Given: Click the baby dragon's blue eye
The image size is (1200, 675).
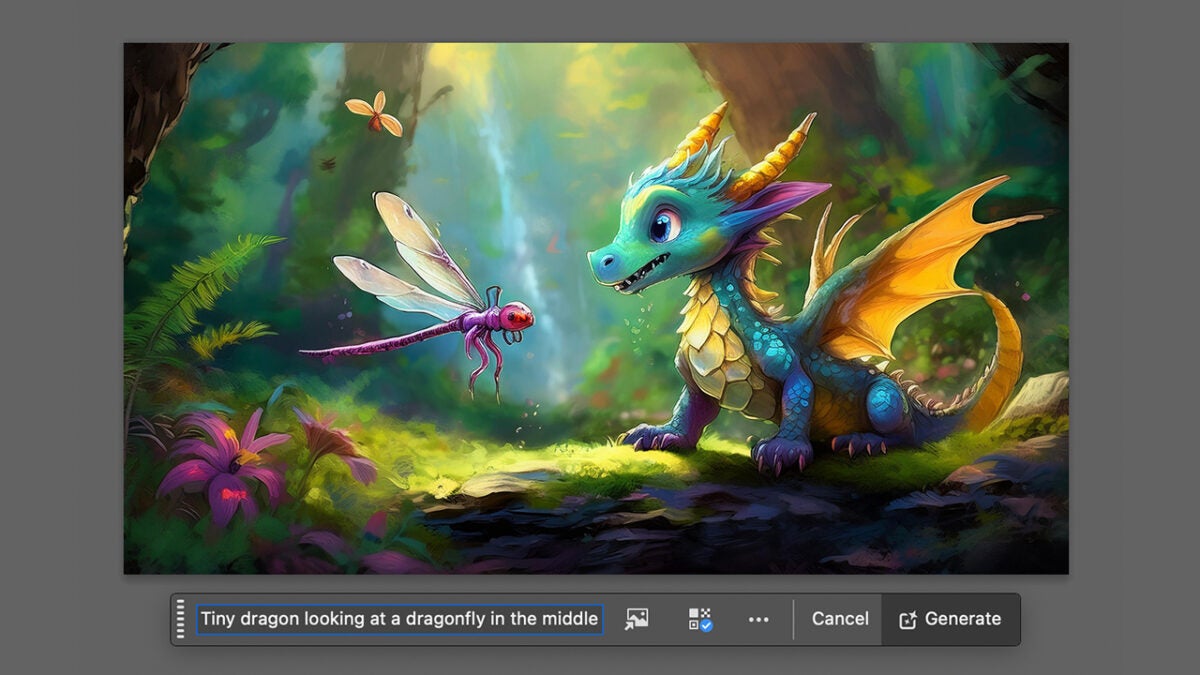Looking at the screenshot, I should tap(664, 226).
